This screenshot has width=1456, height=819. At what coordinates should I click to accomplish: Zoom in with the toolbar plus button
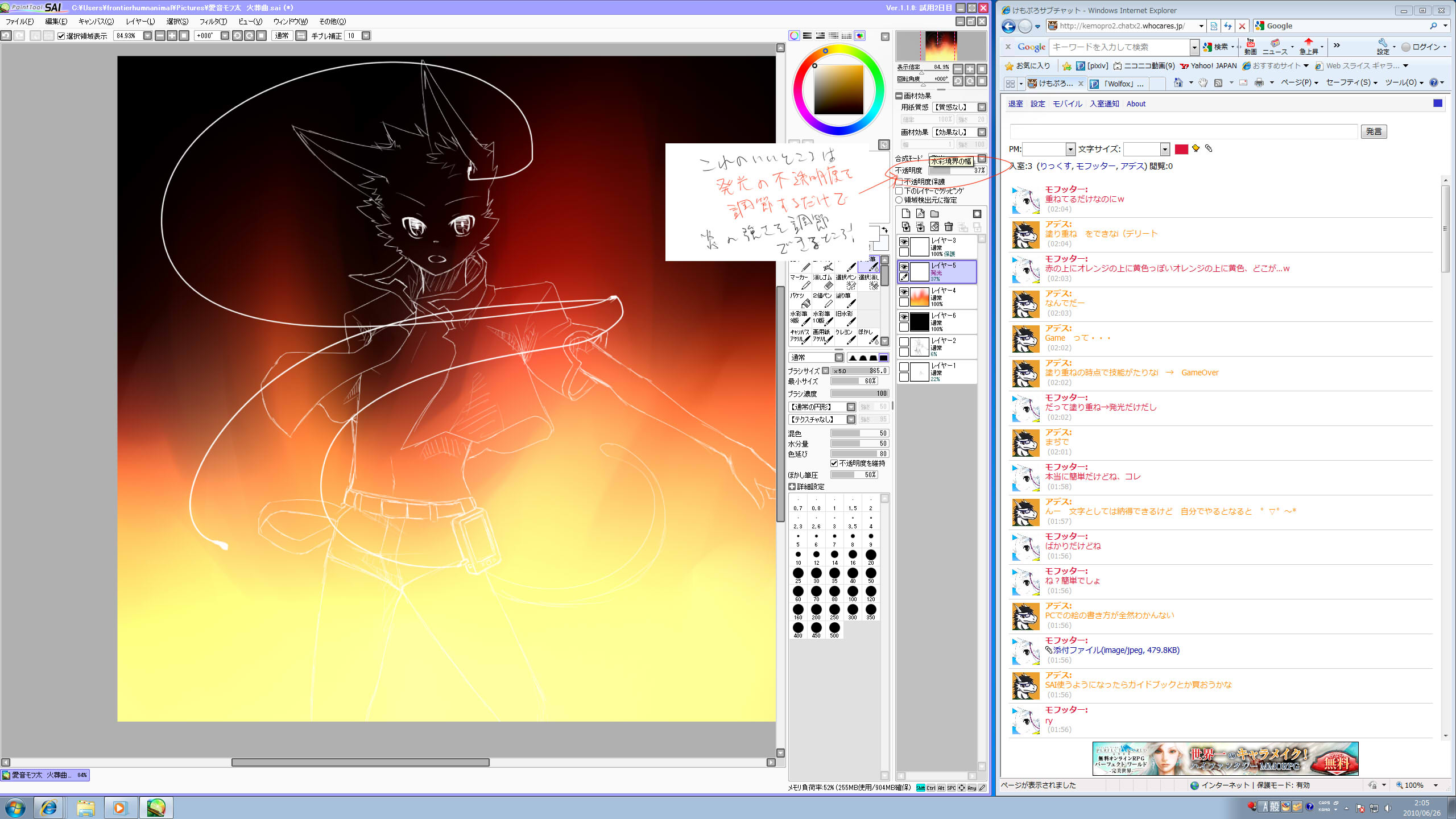tap(172, 35)
